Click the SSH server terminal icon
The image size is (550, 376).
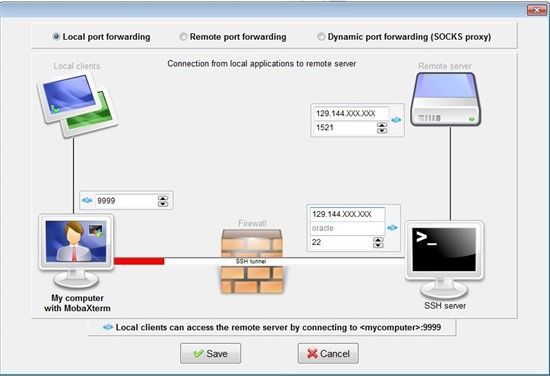(x=444, y=259)
